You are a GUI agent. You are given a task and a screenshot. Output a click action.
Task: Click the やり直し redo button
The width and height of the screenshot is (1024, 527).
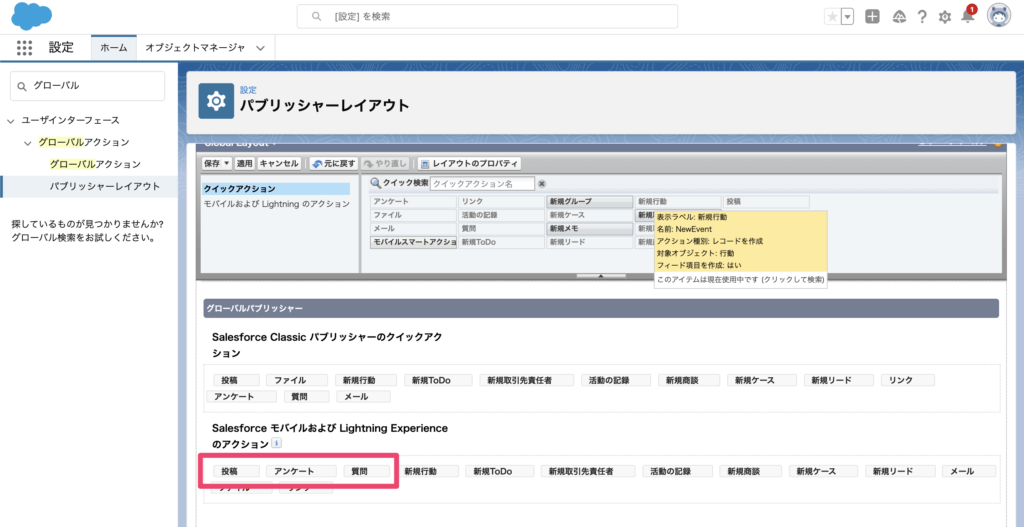pos(385,163)
